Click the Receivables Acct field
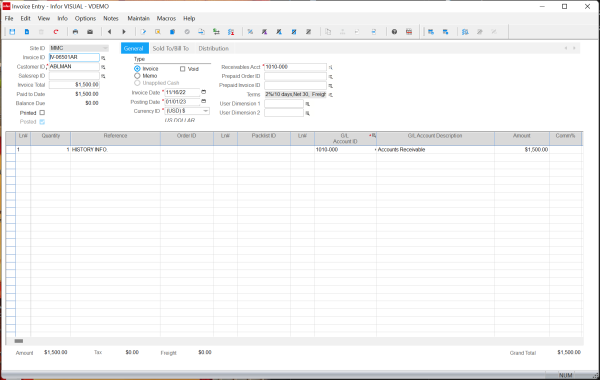This screenshot has width=600, height=380. [295, 67]
